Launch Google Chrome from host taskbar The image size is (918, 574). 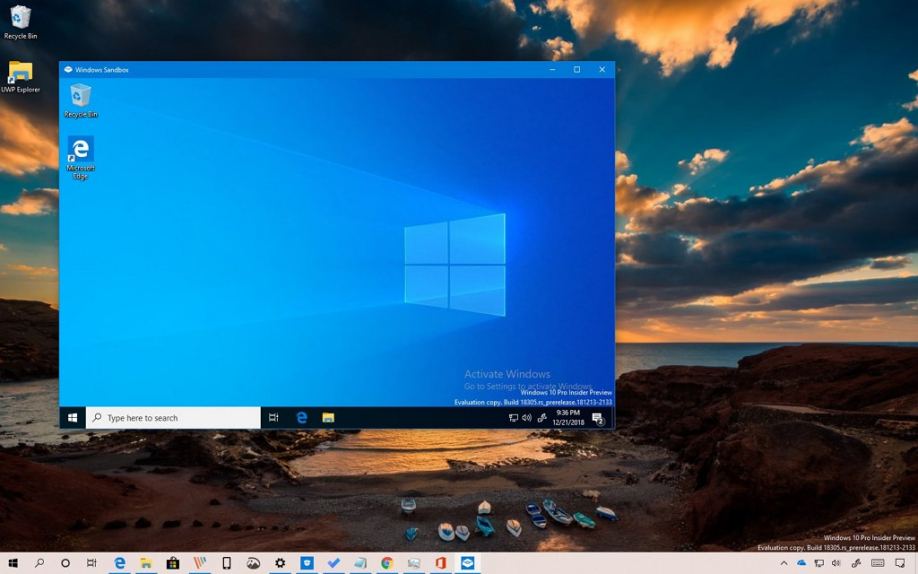coord(387,563)
